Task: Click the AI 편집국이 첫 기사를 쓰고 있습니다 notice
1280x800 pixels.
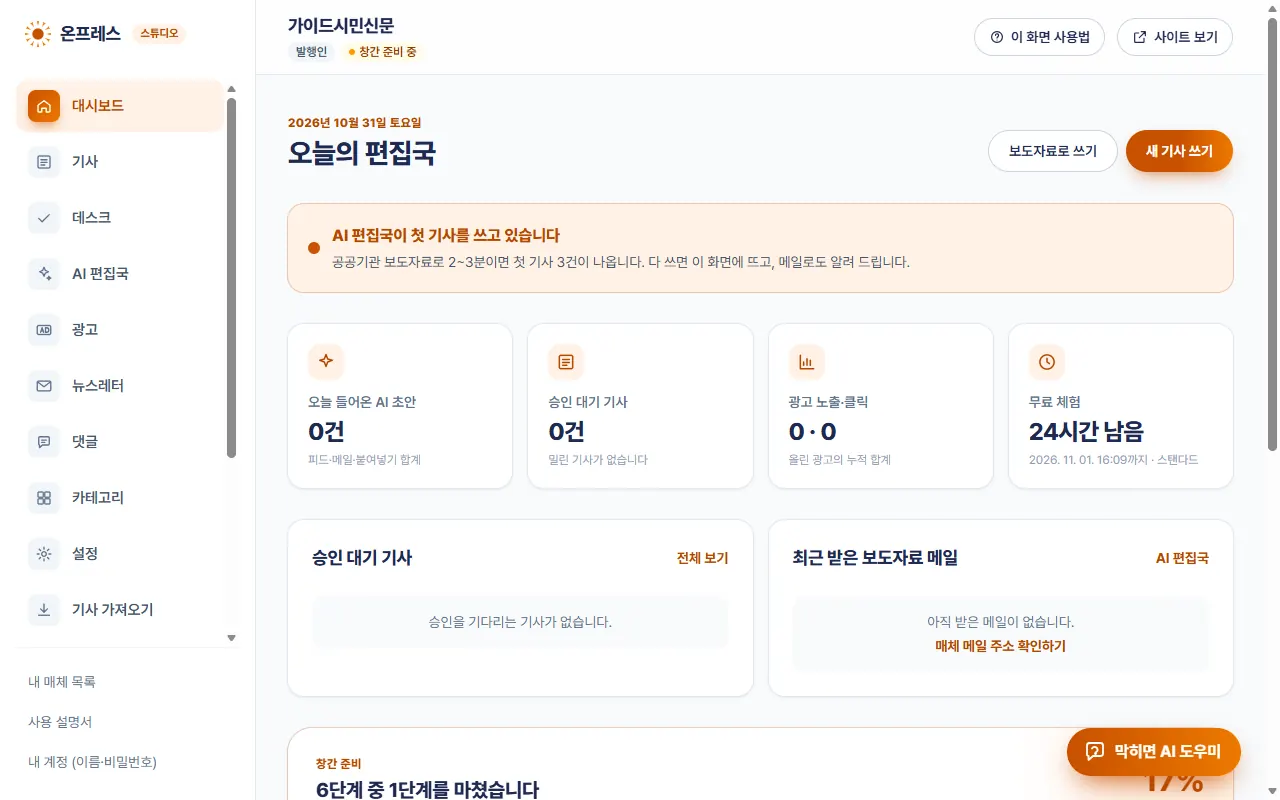Action: point(760,248)
